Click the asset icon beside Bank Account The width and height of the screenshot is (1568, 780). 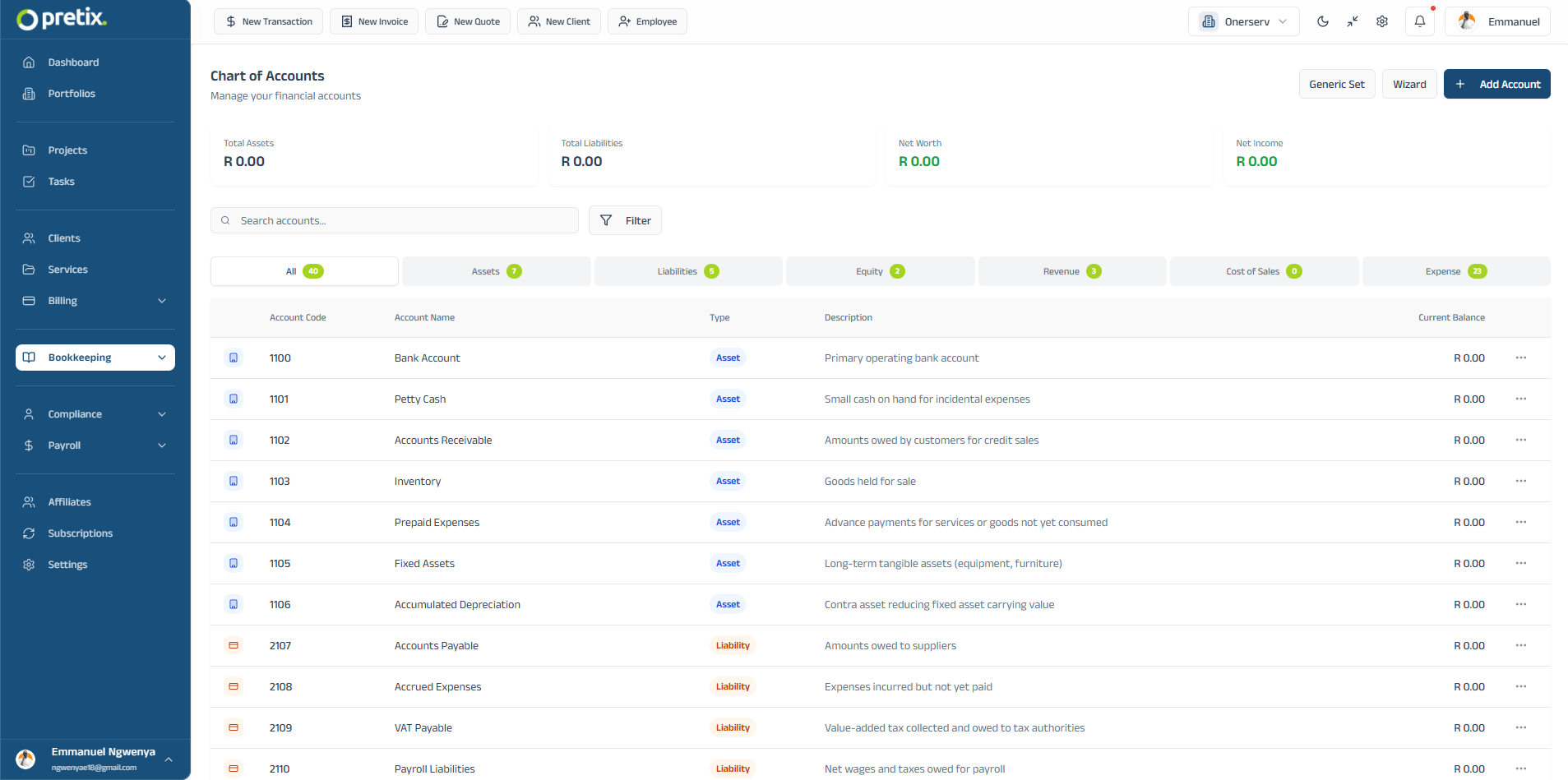click(234, 358)
